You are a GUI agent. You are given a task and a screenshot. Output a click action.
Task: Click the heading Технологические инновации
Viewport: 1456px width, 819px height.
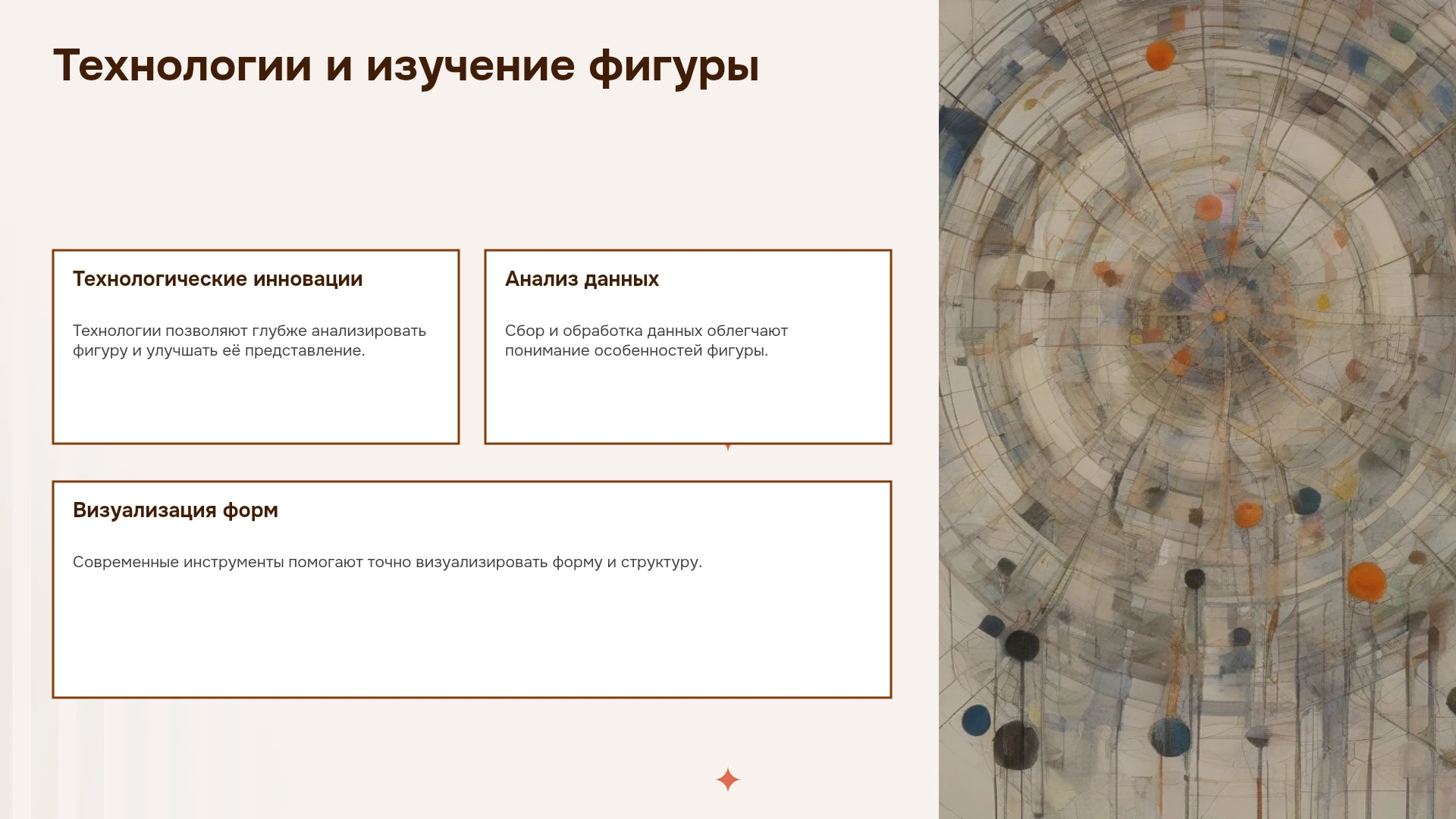pyautogui.click(x=218, y=279)
